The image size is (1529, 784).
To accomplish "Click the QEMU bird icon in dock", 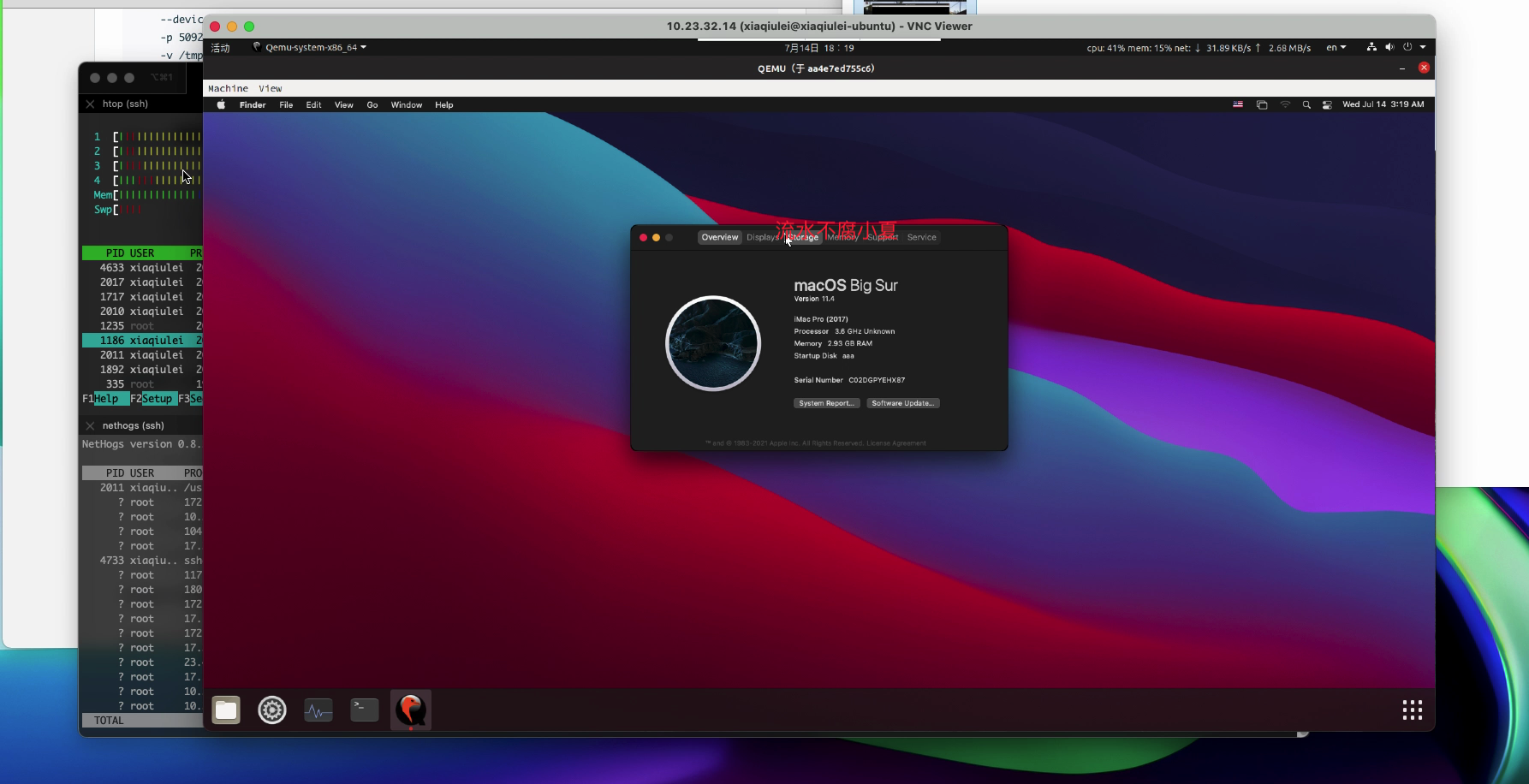I will coord(411,710).
